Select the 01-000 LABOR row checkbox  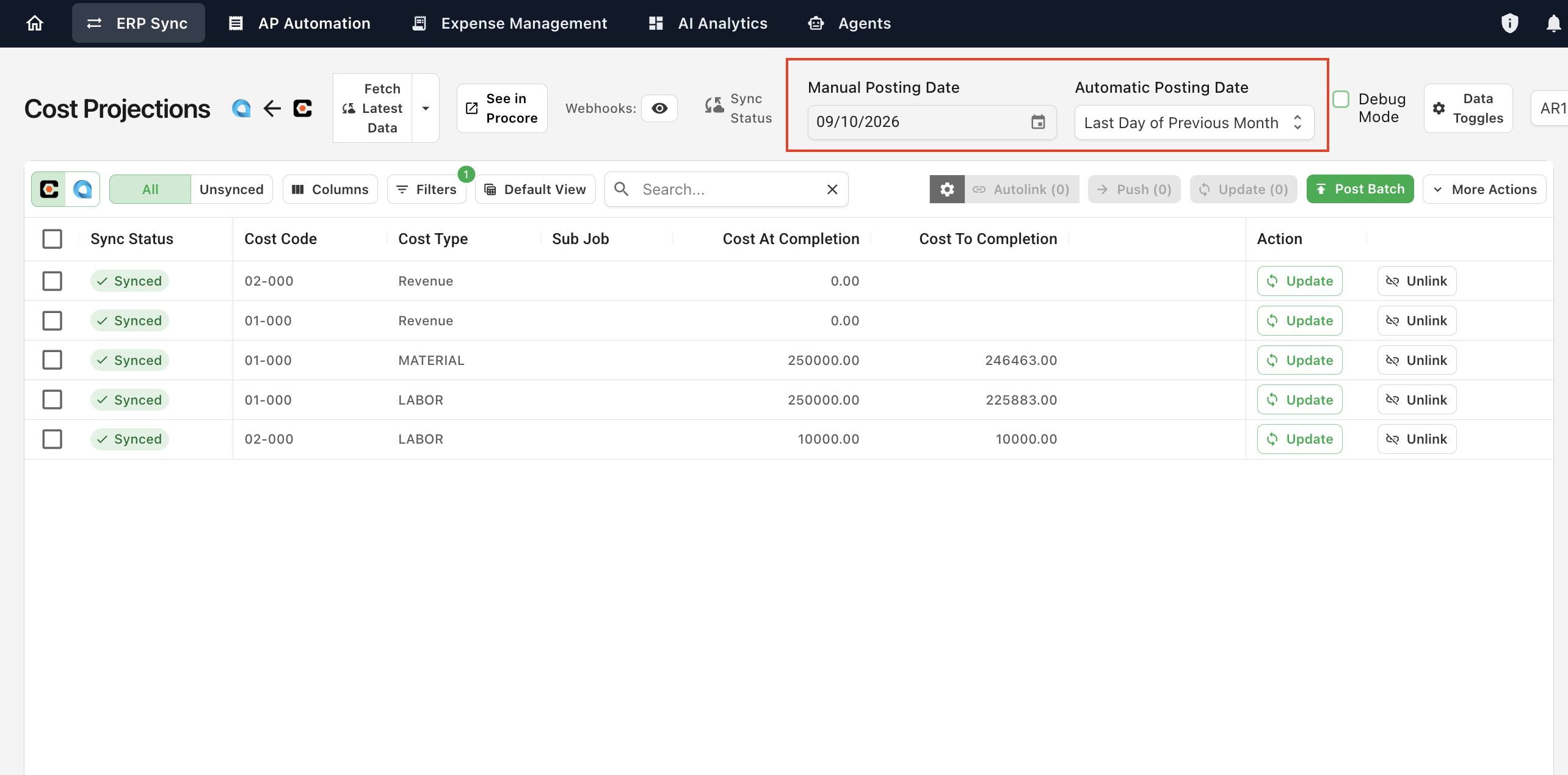click(53, 400)
